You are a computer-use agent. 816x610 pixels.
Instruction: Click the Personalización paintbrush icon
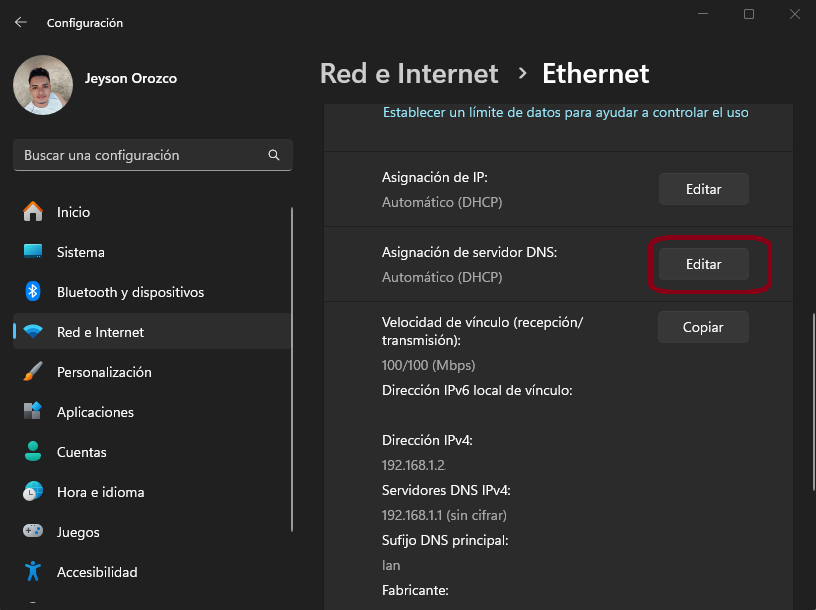pyautogui.click(x=33, y=372)
